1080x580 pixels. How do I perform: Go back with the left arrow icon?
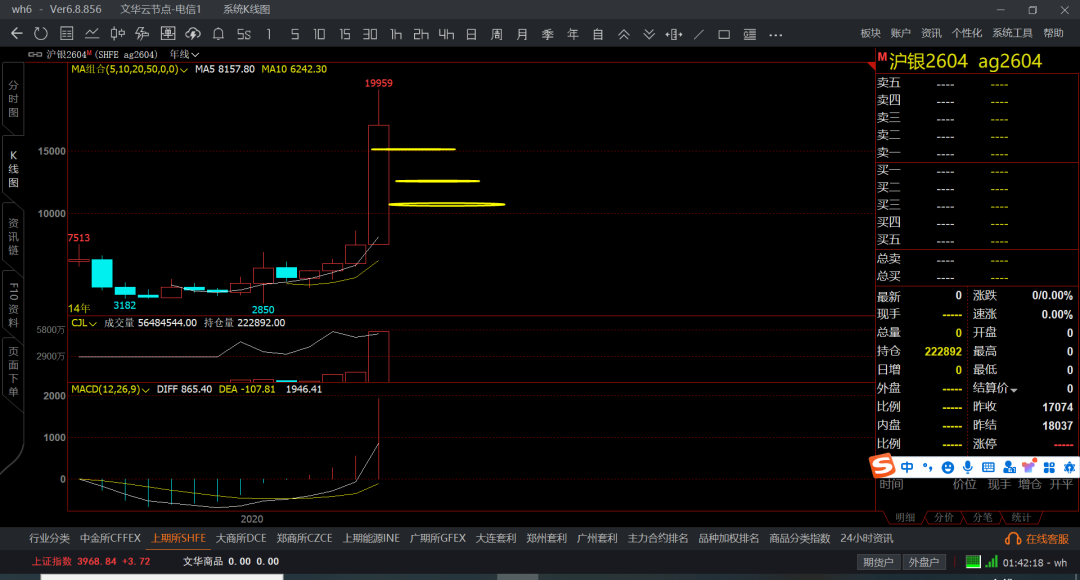click(x=17, y=34)
